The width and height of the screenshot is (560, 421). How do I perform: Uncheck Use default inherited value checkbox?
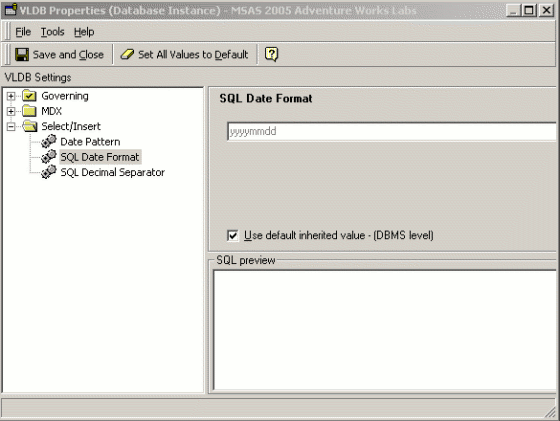tap(232, 235)
